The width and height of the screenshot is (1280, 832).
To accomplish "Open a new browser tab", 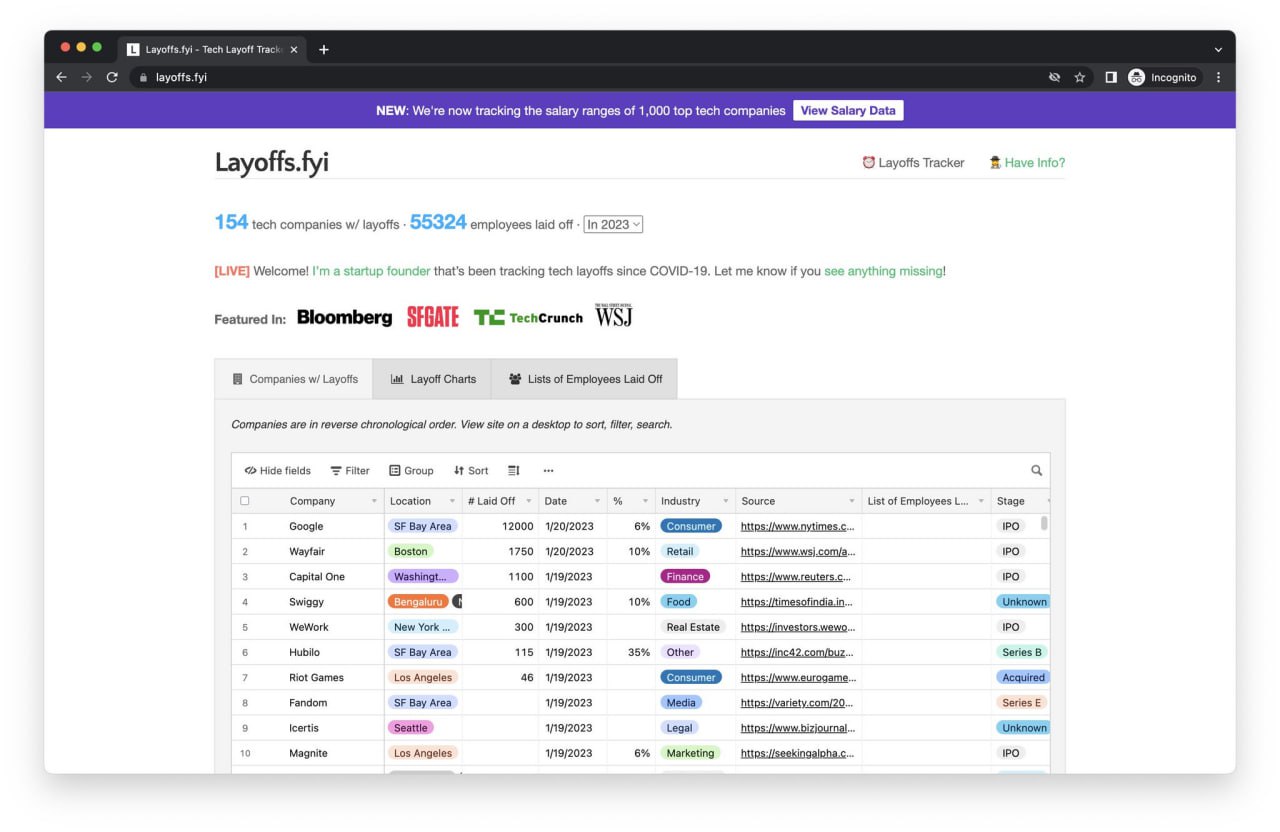I will 323,50.
